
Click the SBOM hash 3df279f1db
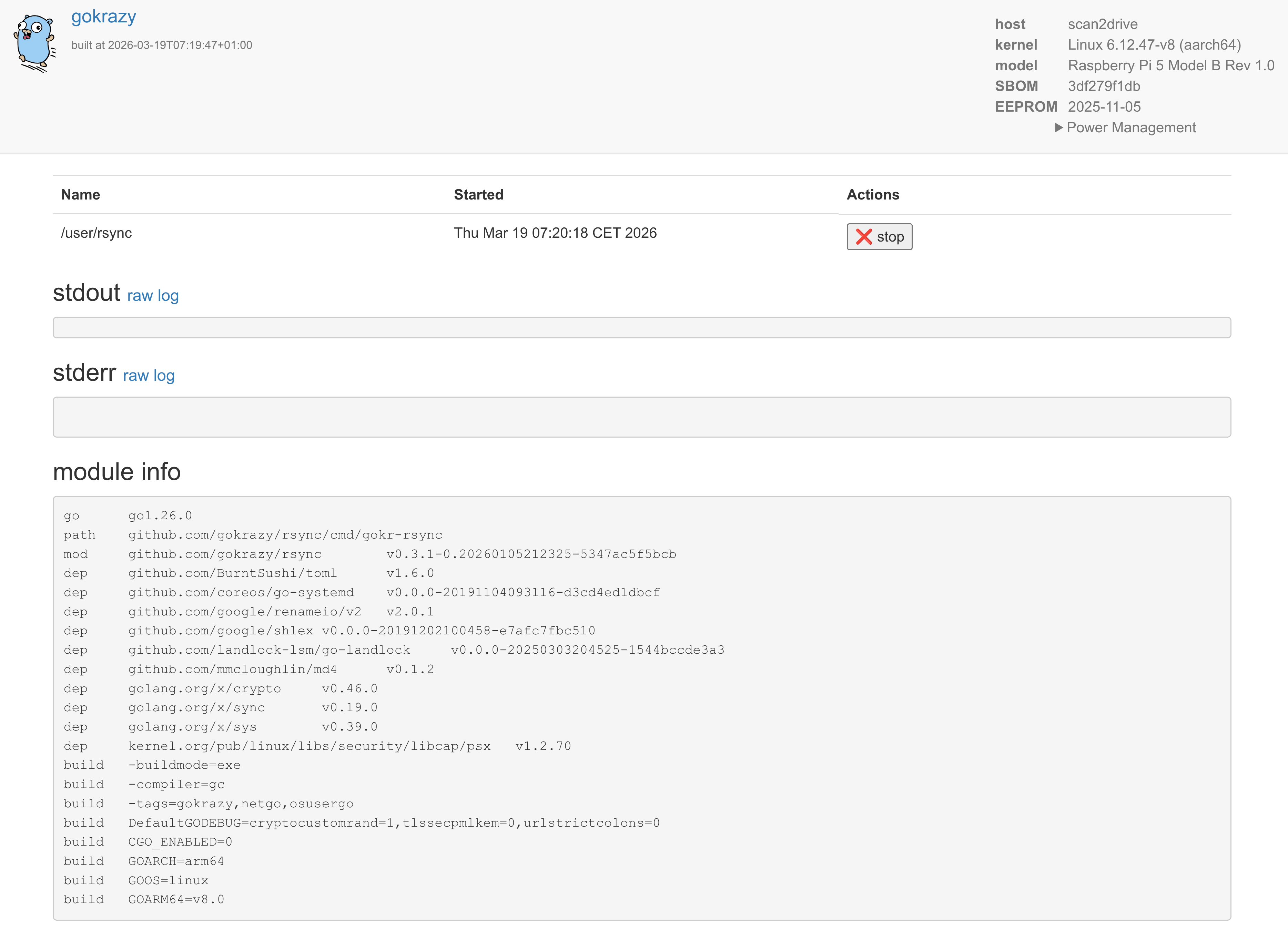(1103, 86)
